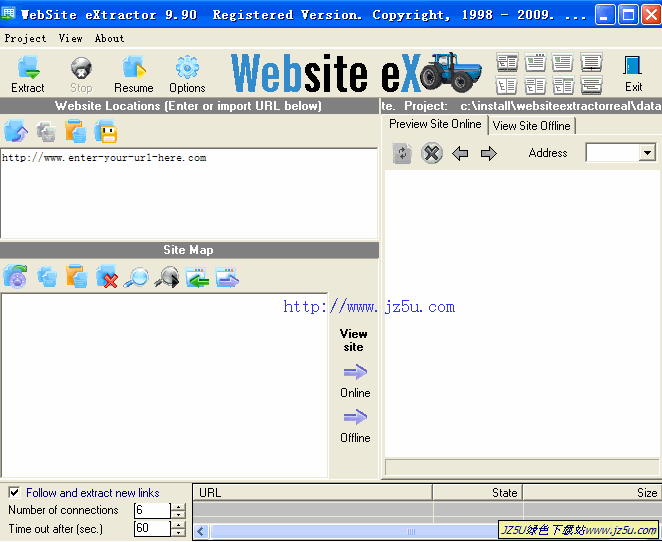Viewport: 662px width, 542px height.
Task: Click the http://www.jz5u.com link
Action: coord(369,307)
